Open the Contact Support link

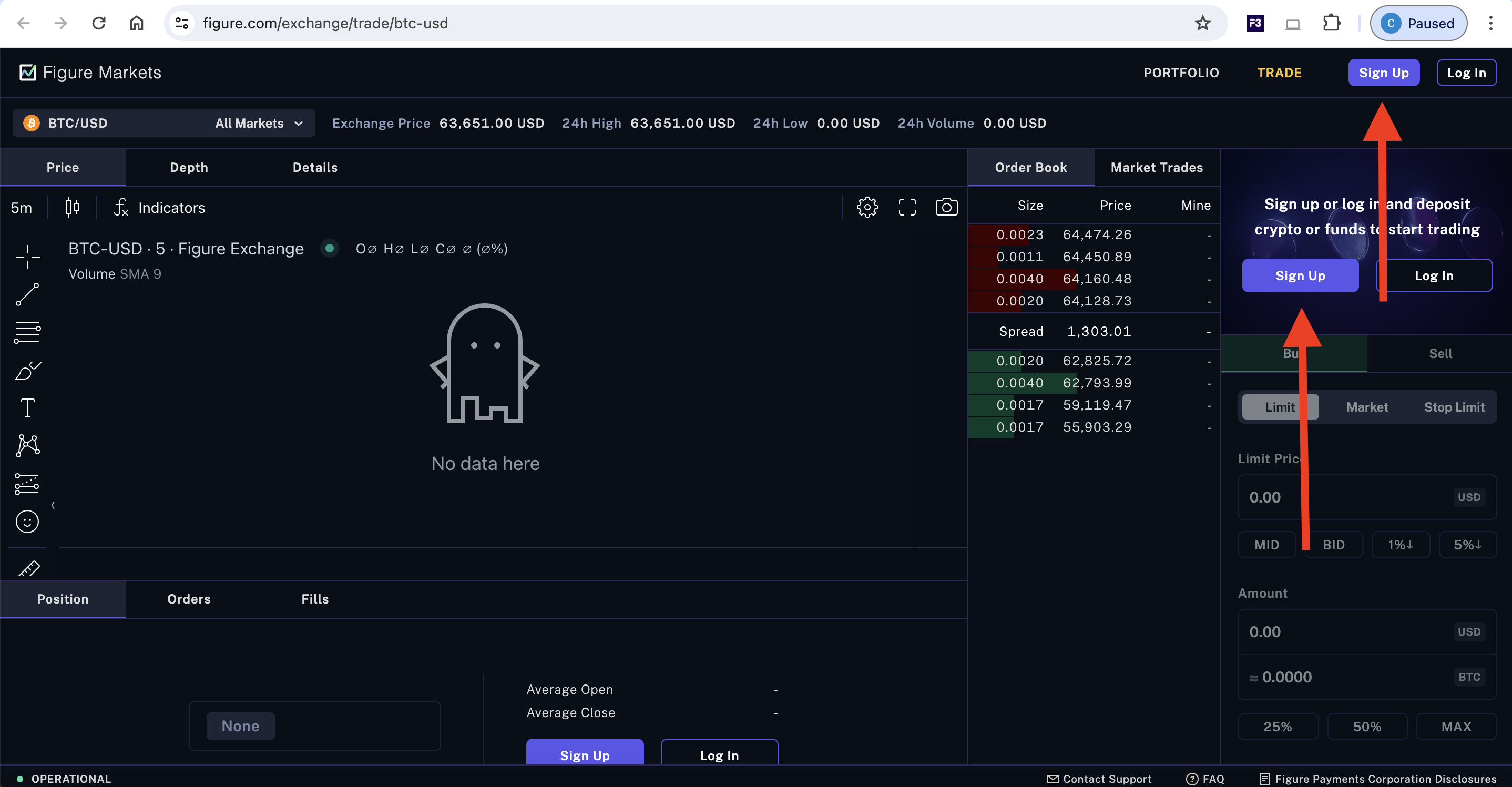pos(1099,779)
